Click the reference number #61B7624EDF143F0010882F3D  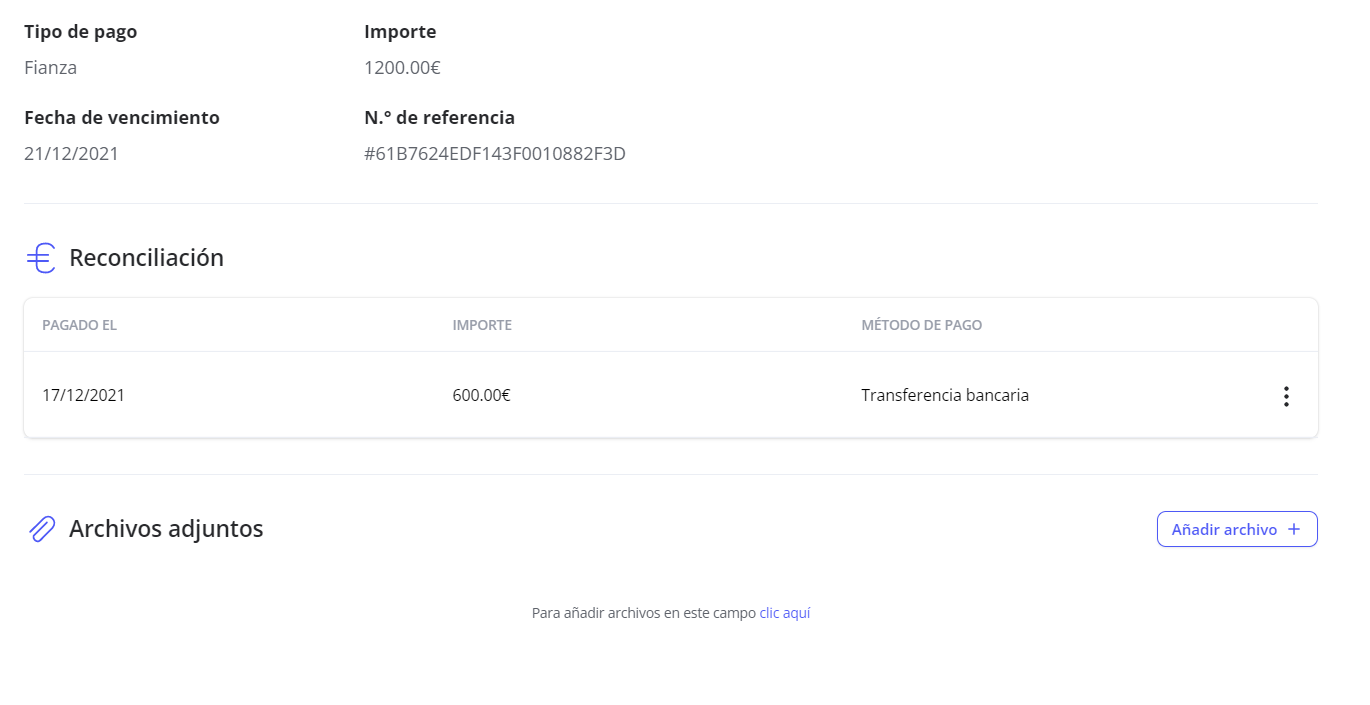point(495,154)
